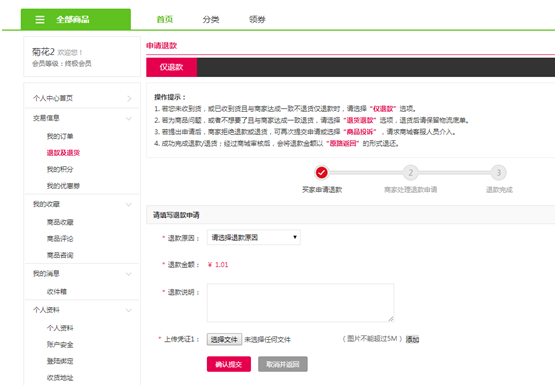Screen dimensions: 557x387
Task: Click chevron next to 个人中心首页
Action: click(x=129, y=99)
